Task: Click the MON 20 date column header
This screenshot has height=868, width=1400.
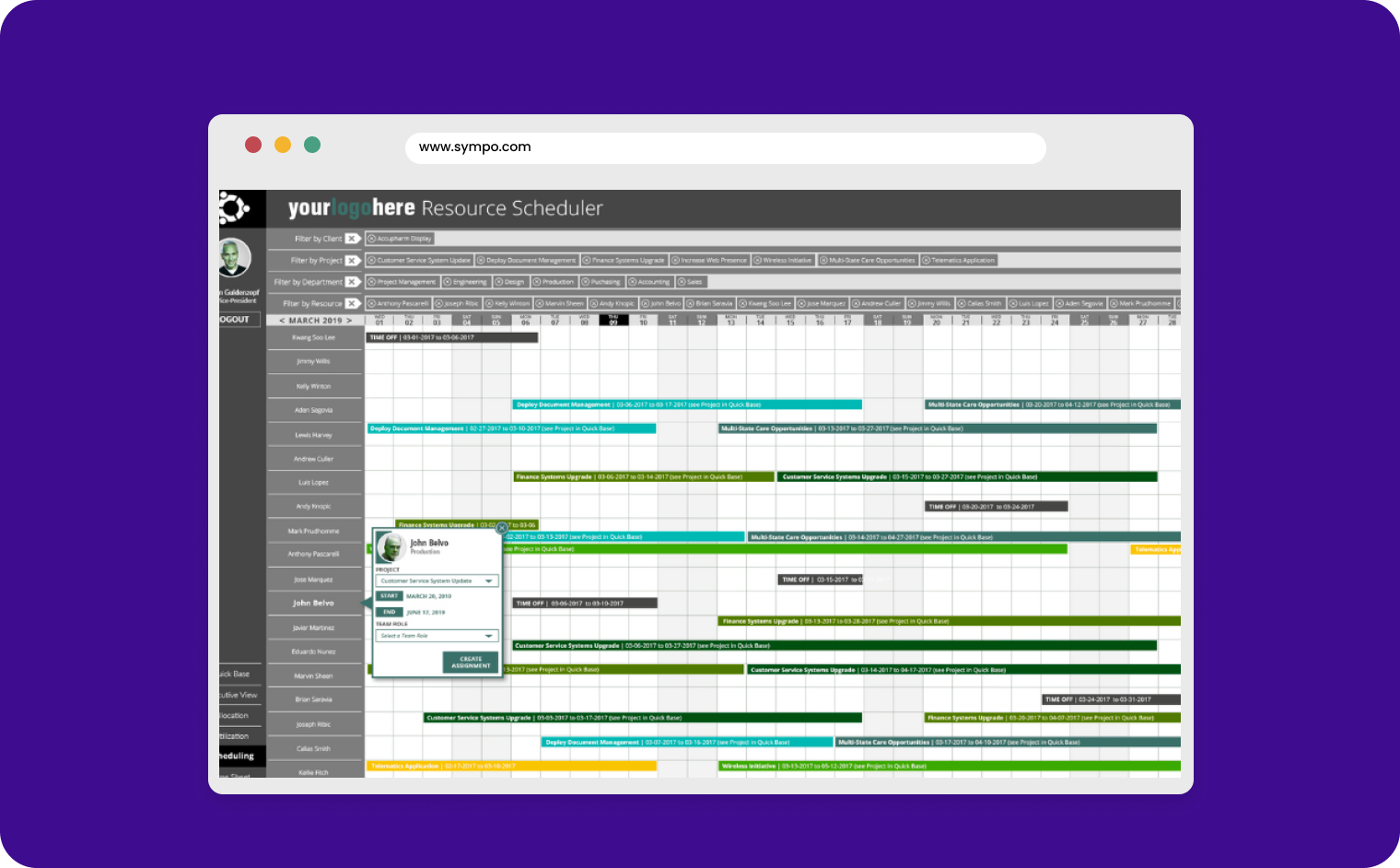Action: (x=936, y=320)
